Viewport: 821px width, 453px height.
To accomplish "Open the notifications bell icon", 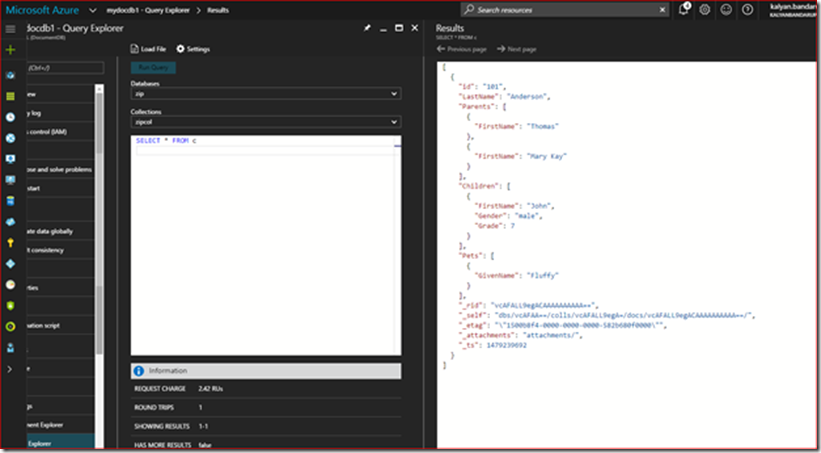I will [x=684, y=9].
